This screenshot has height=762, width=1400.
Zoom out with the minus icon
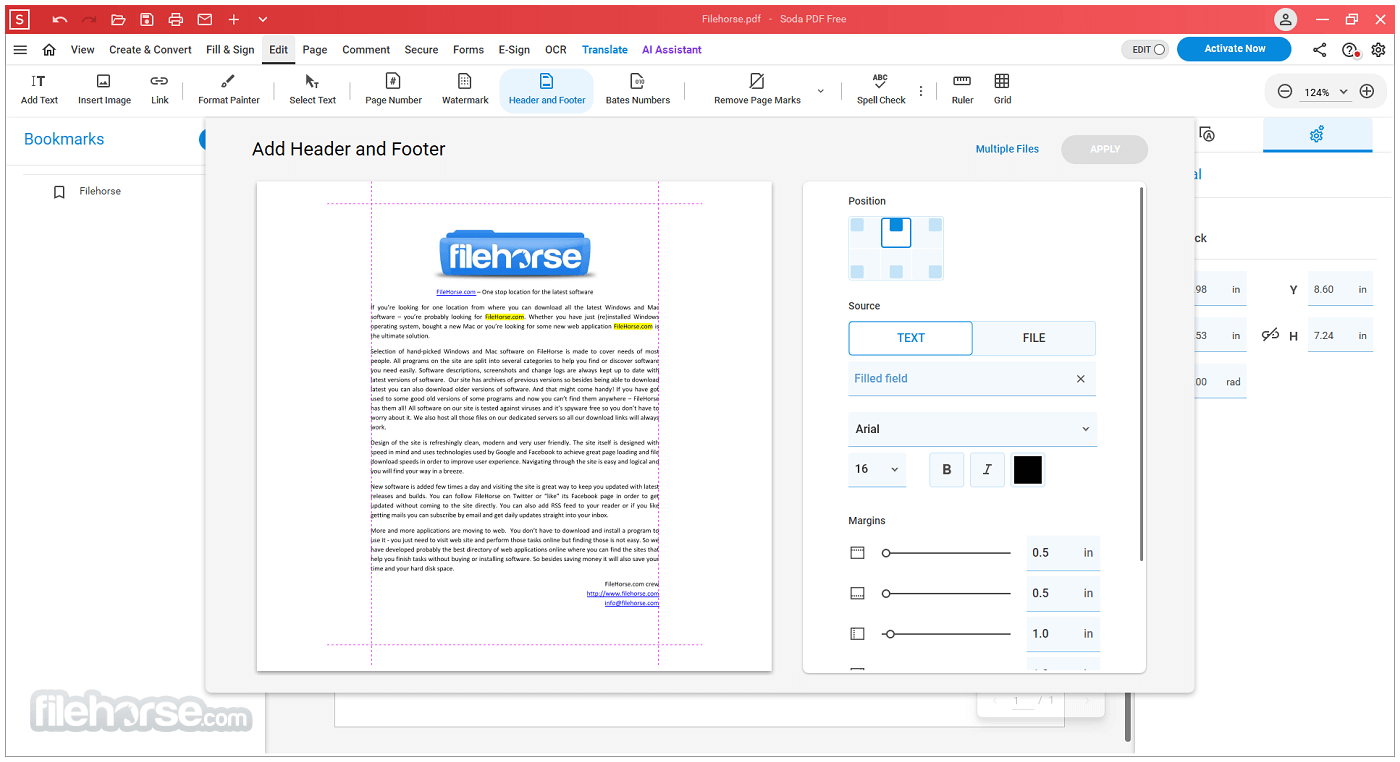tap(1285, 92)
